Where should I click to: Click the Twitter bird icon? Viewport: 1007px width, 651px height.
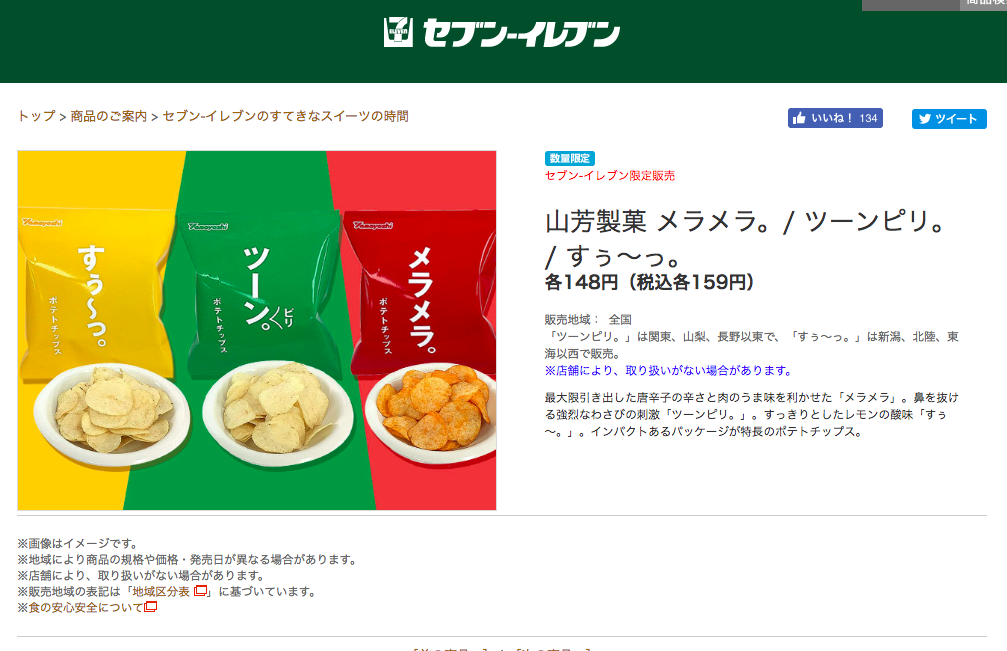[925, 119]
